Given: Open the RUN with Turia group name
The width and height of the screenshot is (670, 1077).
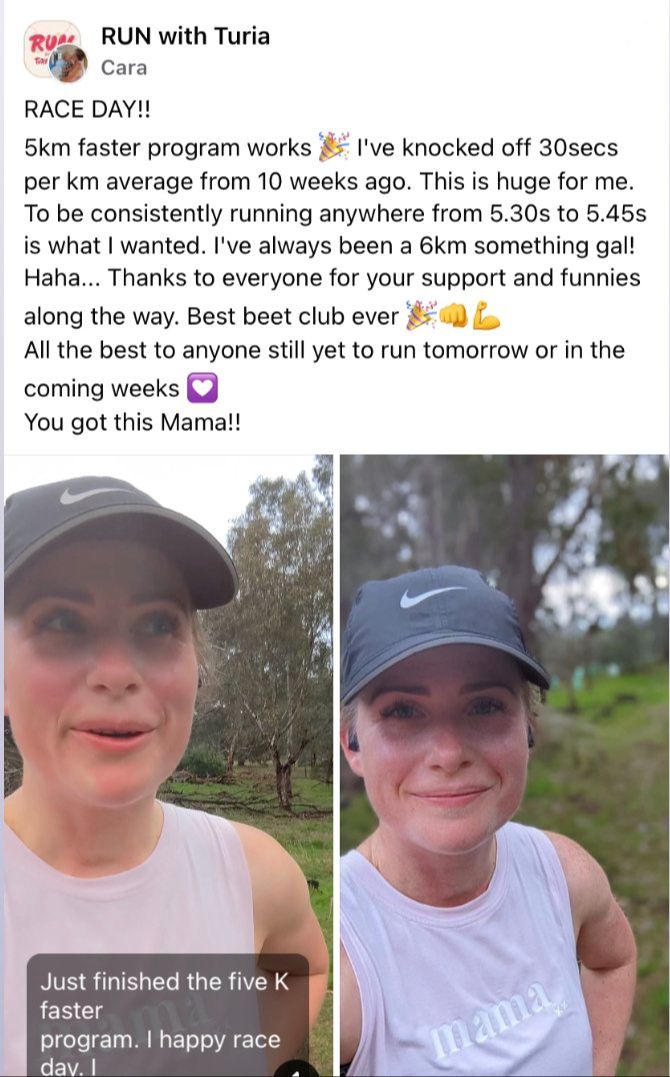Looking at the screenshot, I should 185,36.
